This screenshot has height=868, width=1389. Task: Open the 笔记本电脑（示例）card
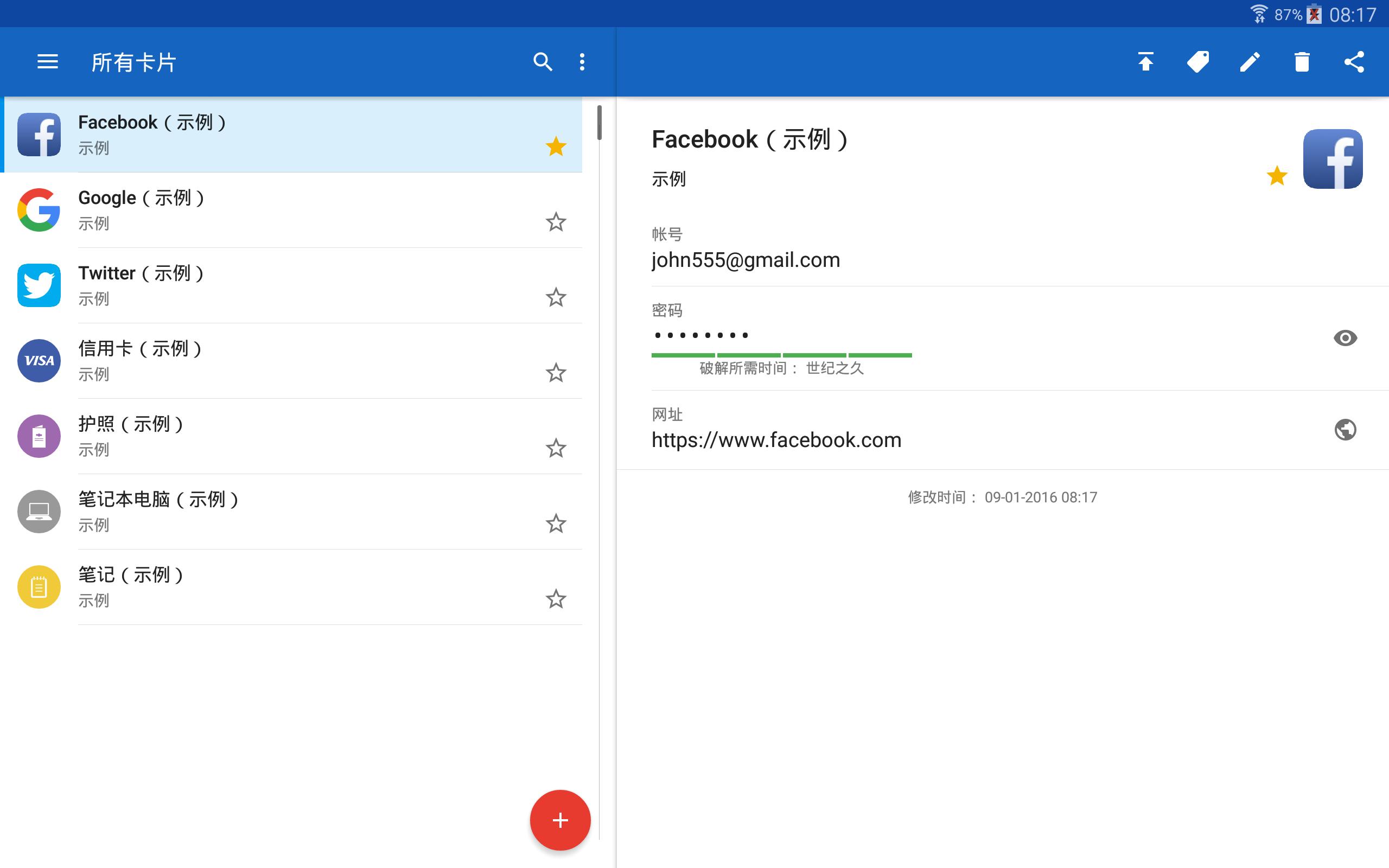tap(291, 512)
